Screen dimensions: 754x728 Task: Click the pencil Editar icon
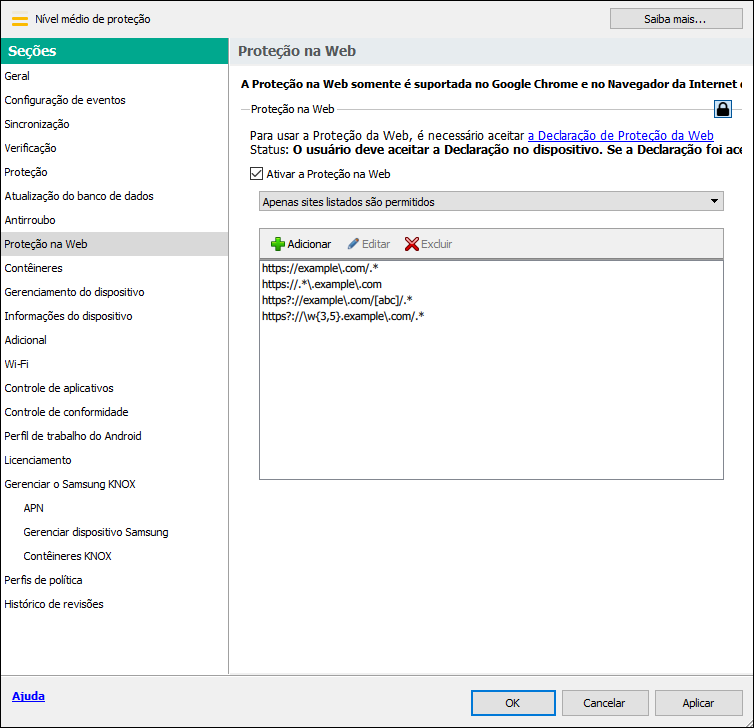coord(353,244)
